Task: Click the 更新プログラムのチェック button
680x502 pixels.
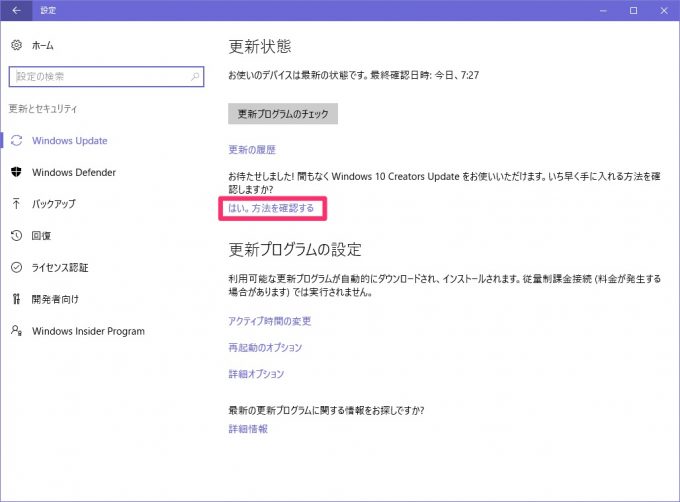Action: [283, 114]
